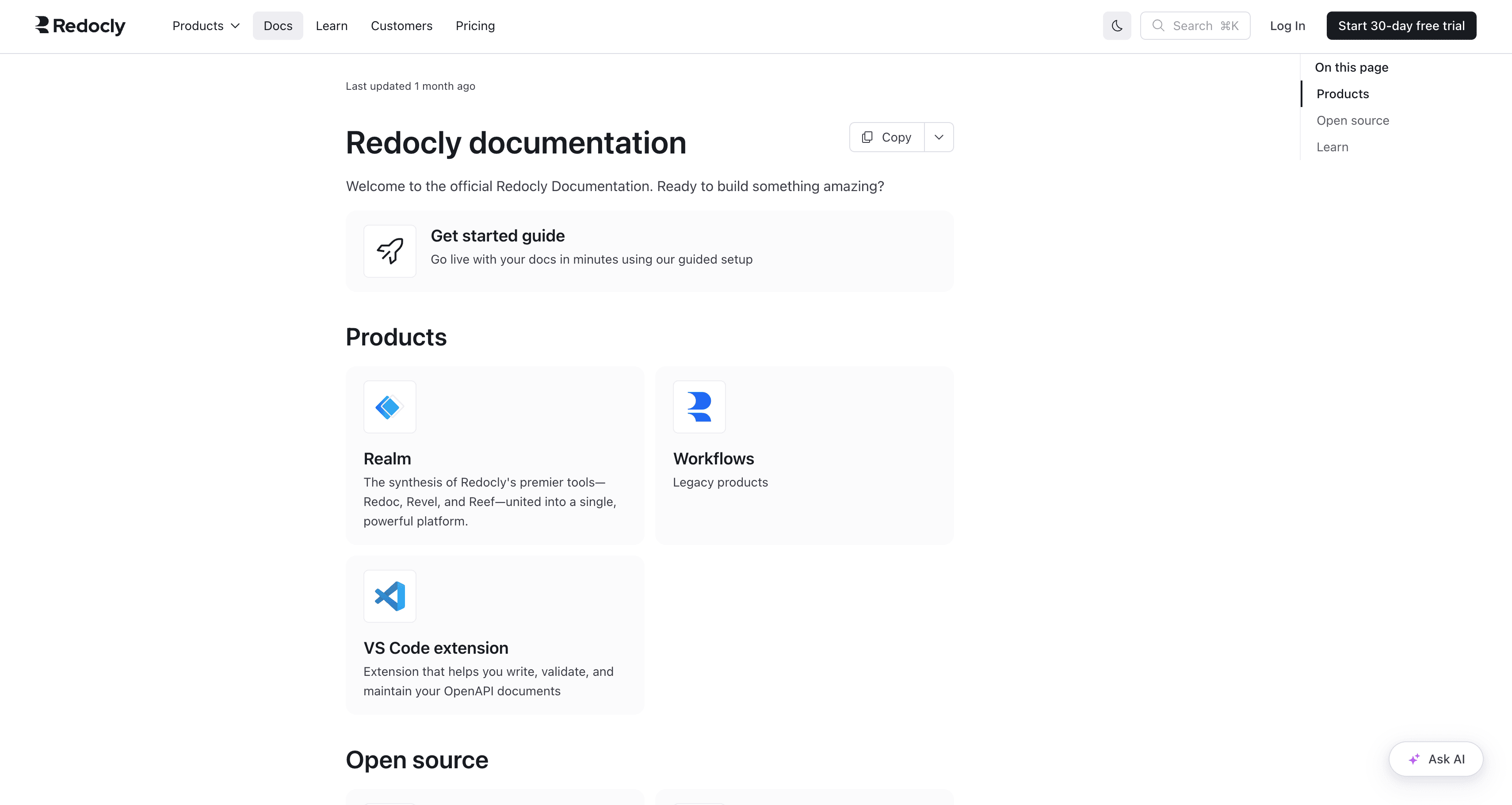The image size is (1512, 805).
Task: Open the Ask AI assistant button
Action: point(1436,759)
